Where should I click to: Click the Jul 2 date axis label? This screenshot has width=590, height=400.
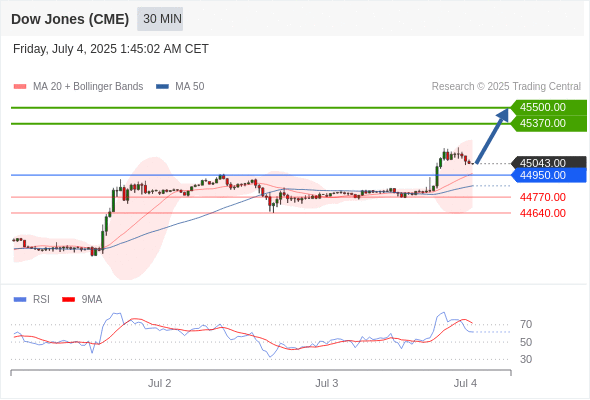[x=160, y=383]
